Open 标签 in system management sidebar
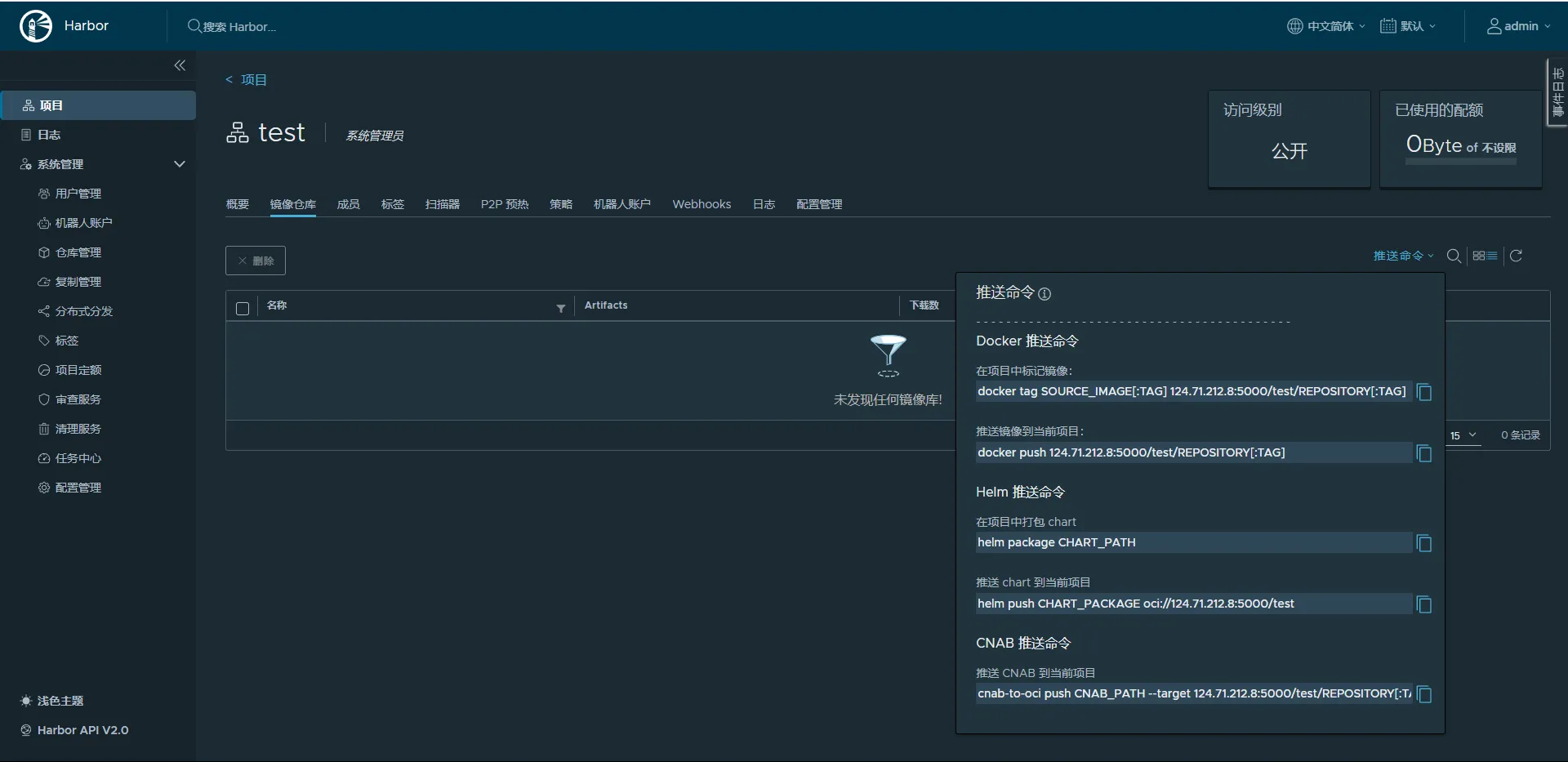The height and width of the screenshot is (762, 1568). click(x=59, y=341)
